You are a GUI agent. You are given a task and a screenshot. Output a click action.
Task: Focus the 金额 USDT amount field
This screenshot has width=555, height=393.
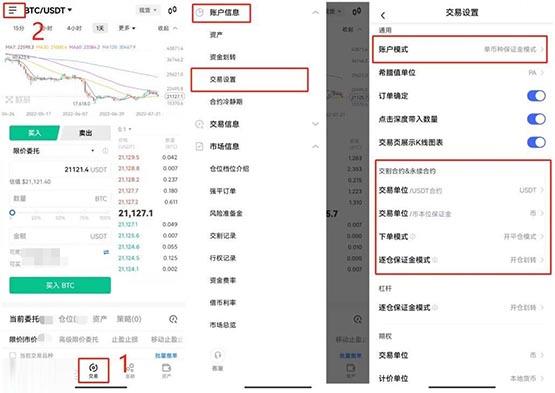point(59,236)
